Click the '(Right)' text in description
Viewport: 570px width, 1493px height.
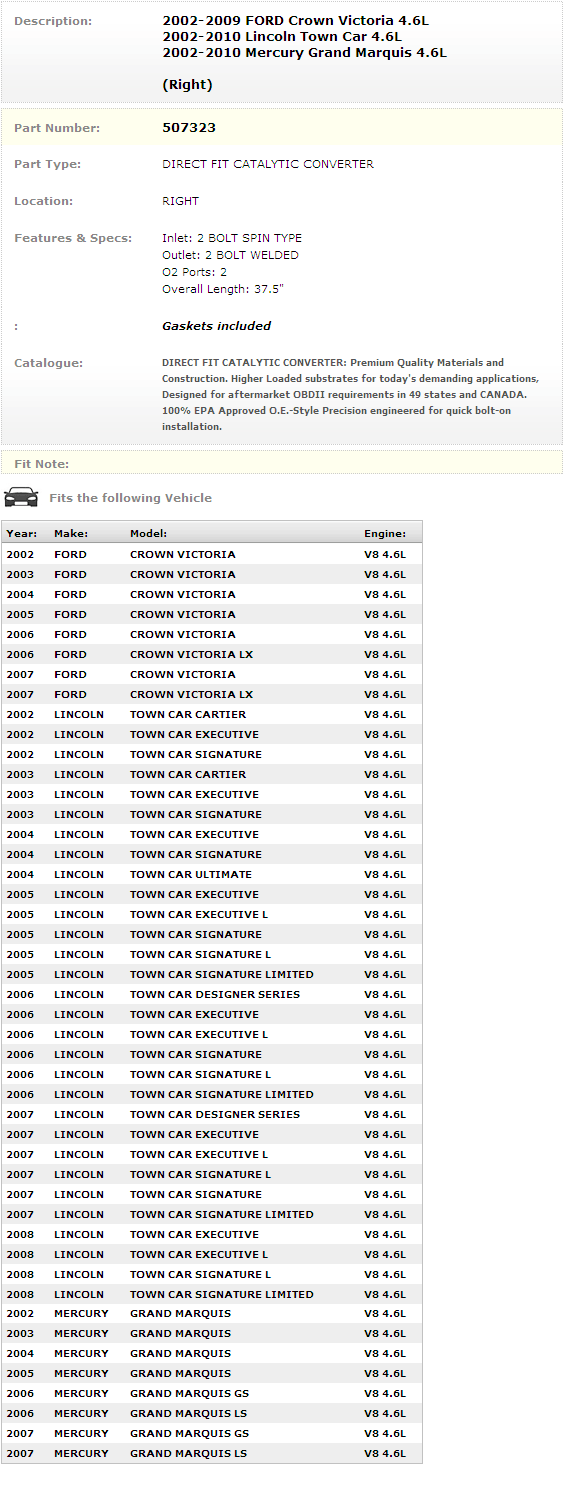(x=187, y=85)
